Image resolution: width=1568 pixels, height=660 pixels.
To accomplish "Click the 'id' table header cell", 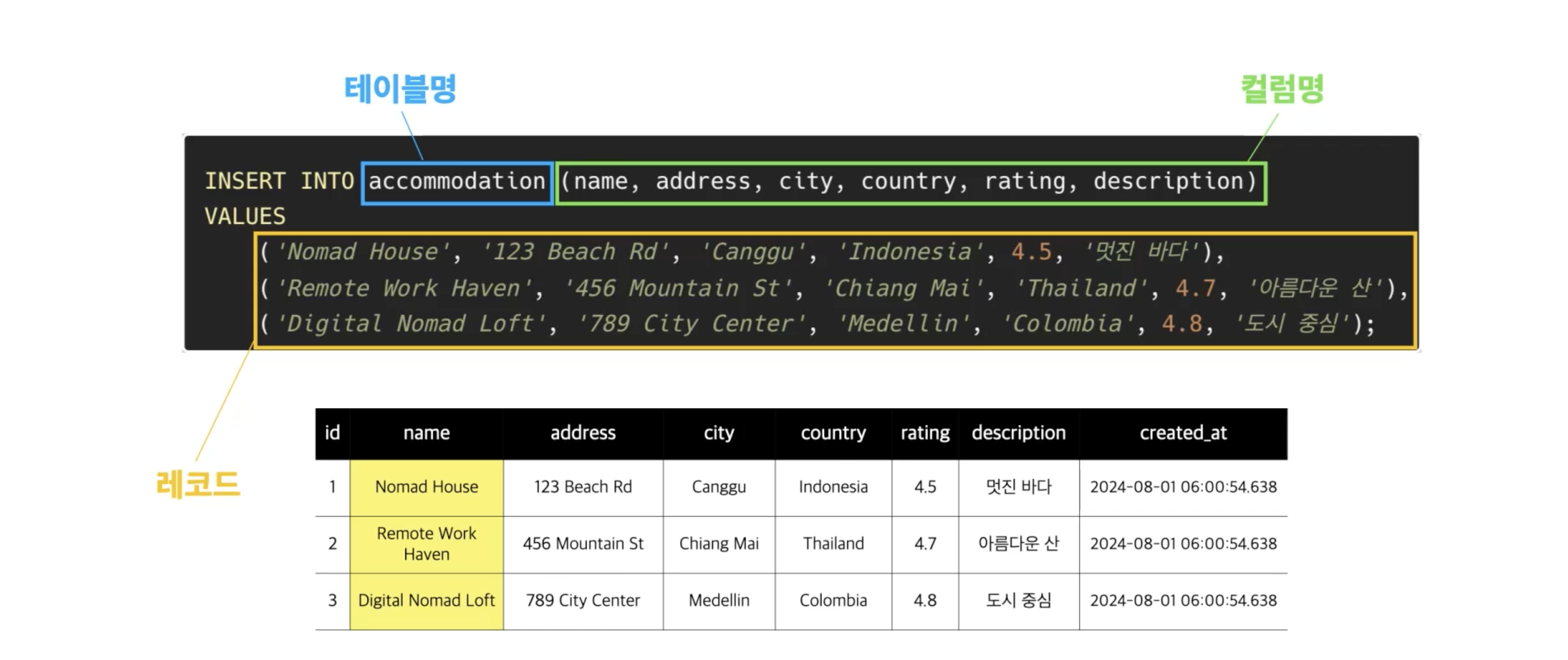I will click(x=332, y=433).
